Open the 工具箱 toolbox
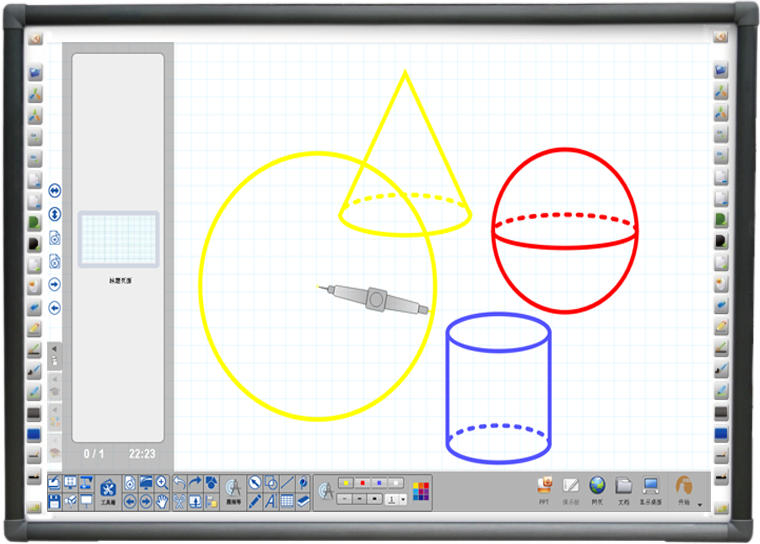The width and height of the screenshot is (760, 544). [108, 490]
